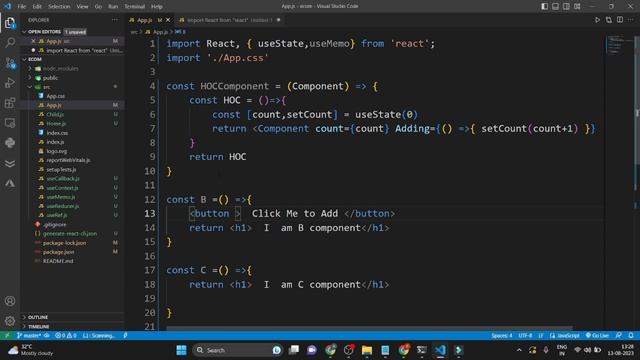Open the Accounts menu icon
Image resolution: width=640 pixels, height=360 pixels.
point(10,301)
